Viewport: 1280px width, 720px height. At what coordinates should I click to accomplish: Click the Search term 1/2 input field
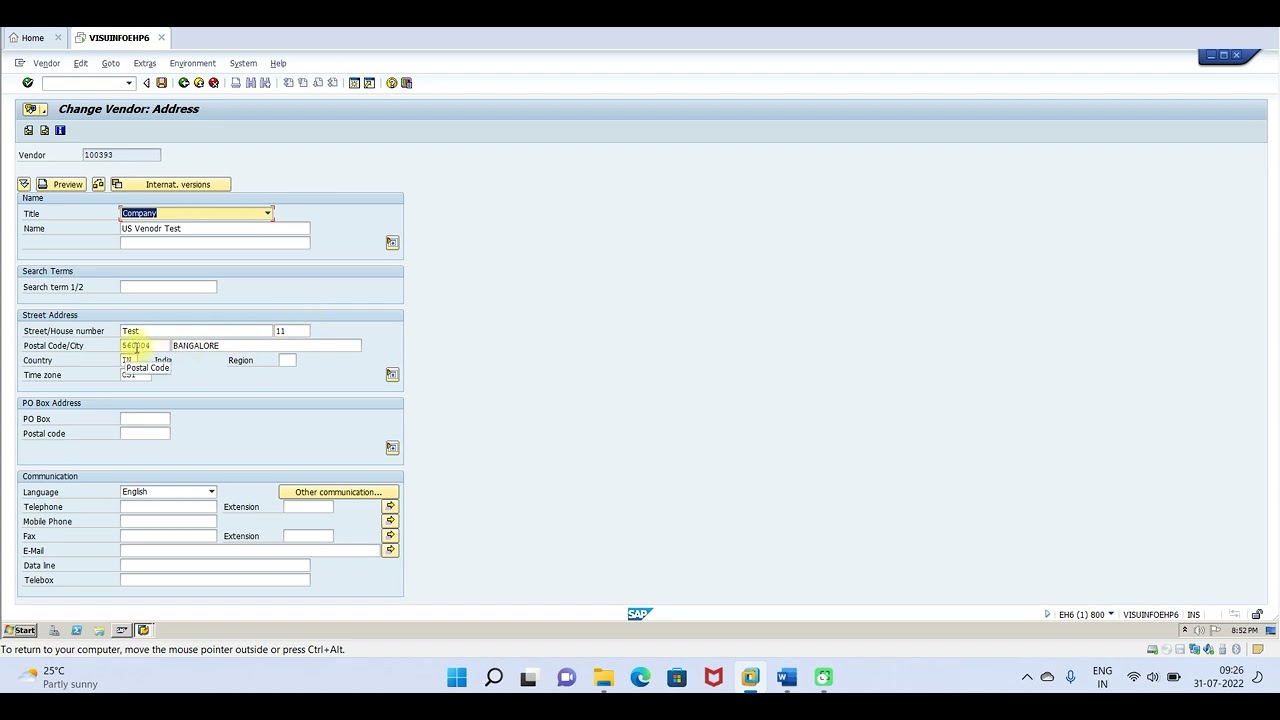point(168,287)
